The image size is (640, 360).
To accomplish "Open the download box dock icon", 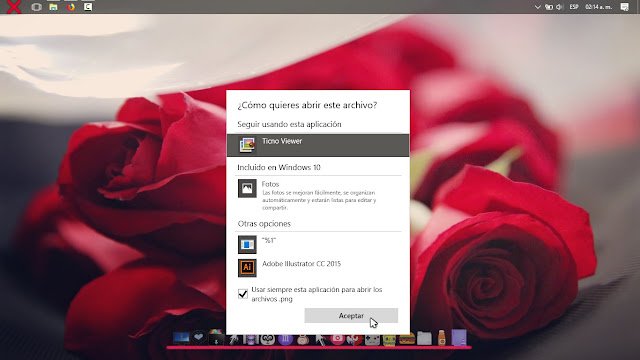I will tap(216, 338).
